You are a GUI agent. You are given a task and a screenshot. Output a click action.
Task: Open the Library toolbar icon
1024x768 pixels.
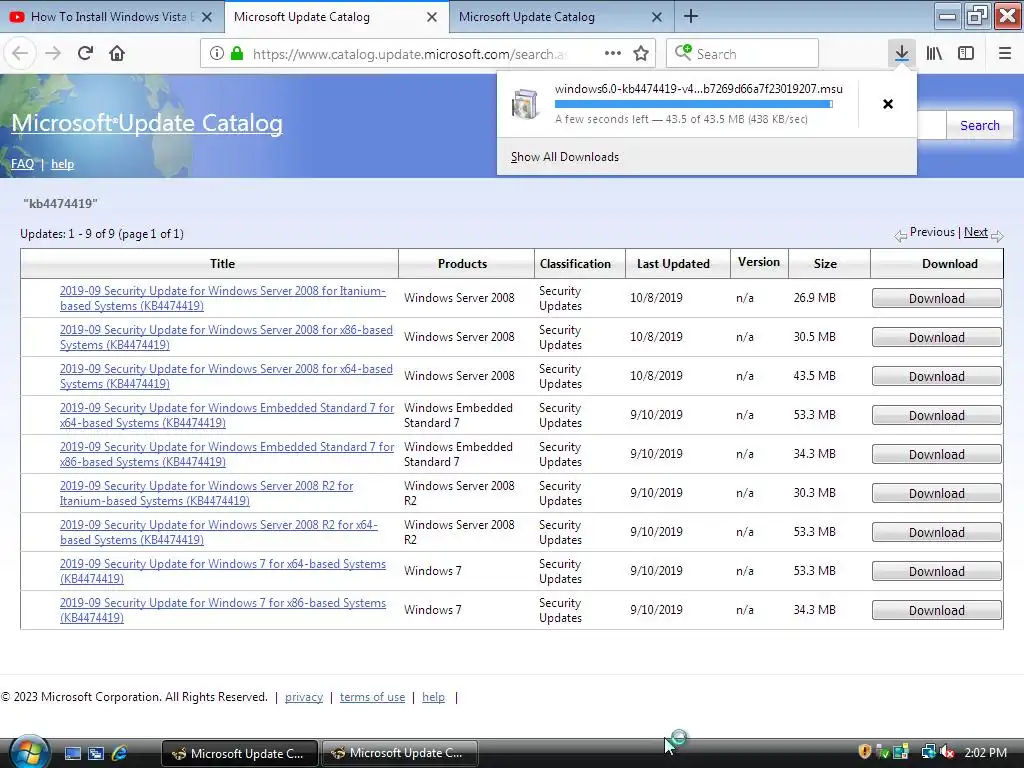(x=934, y=54)
